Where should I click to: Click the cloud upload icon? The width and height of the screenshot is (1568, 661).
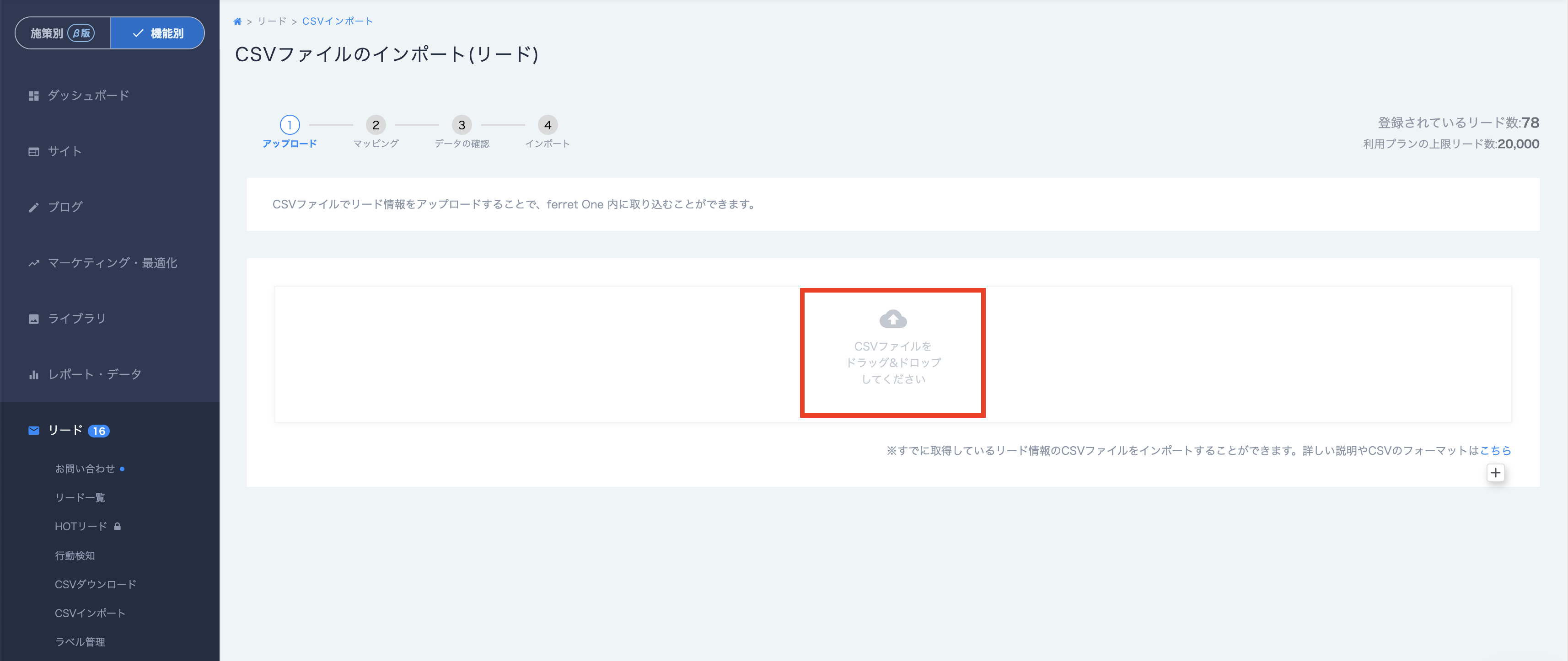pyautogui.click(x=893, y=319)
